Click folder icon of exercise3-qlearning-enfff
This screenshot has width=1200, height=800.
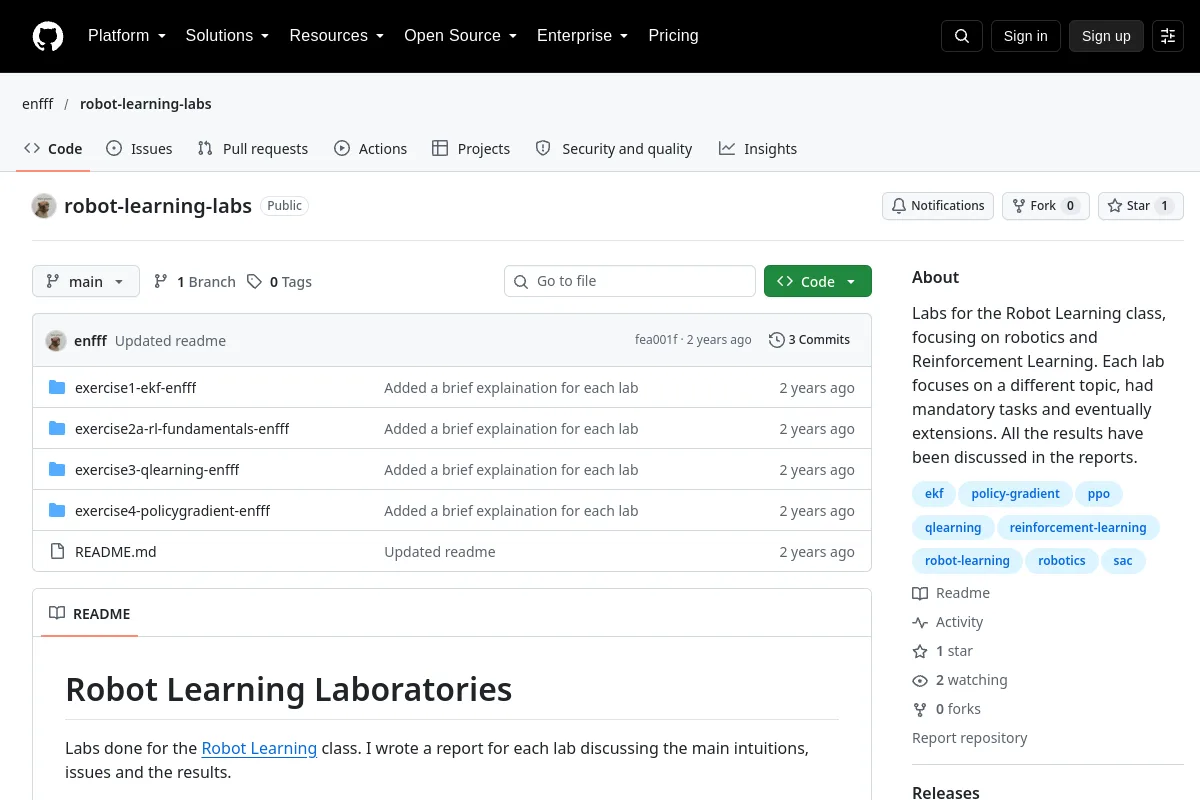[x=57, y=470]
